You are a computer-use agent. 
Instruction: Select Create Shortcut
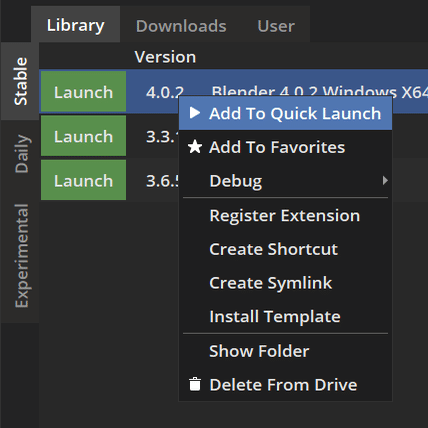click(x=285, y=249)
